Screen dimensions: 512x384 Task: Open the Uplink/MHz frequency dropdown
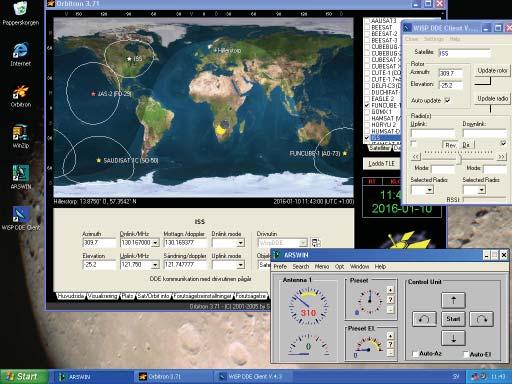click(155, 265)
